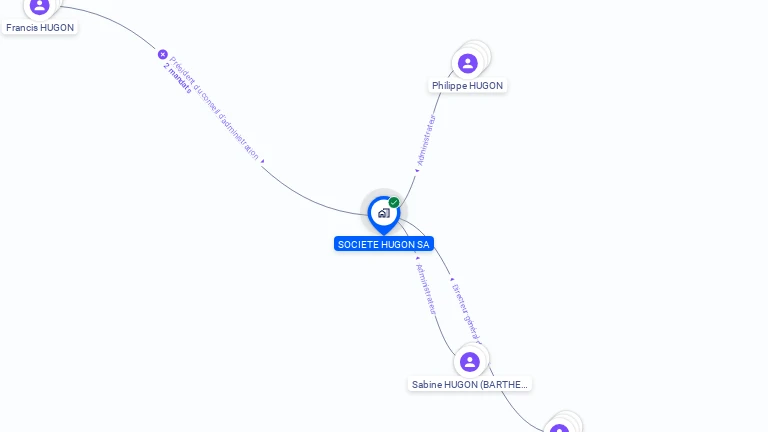768x432 pixels.
Task: Select the Philippe HUGON person avatar
Action: pyautogui.click(x=468, y=63)
